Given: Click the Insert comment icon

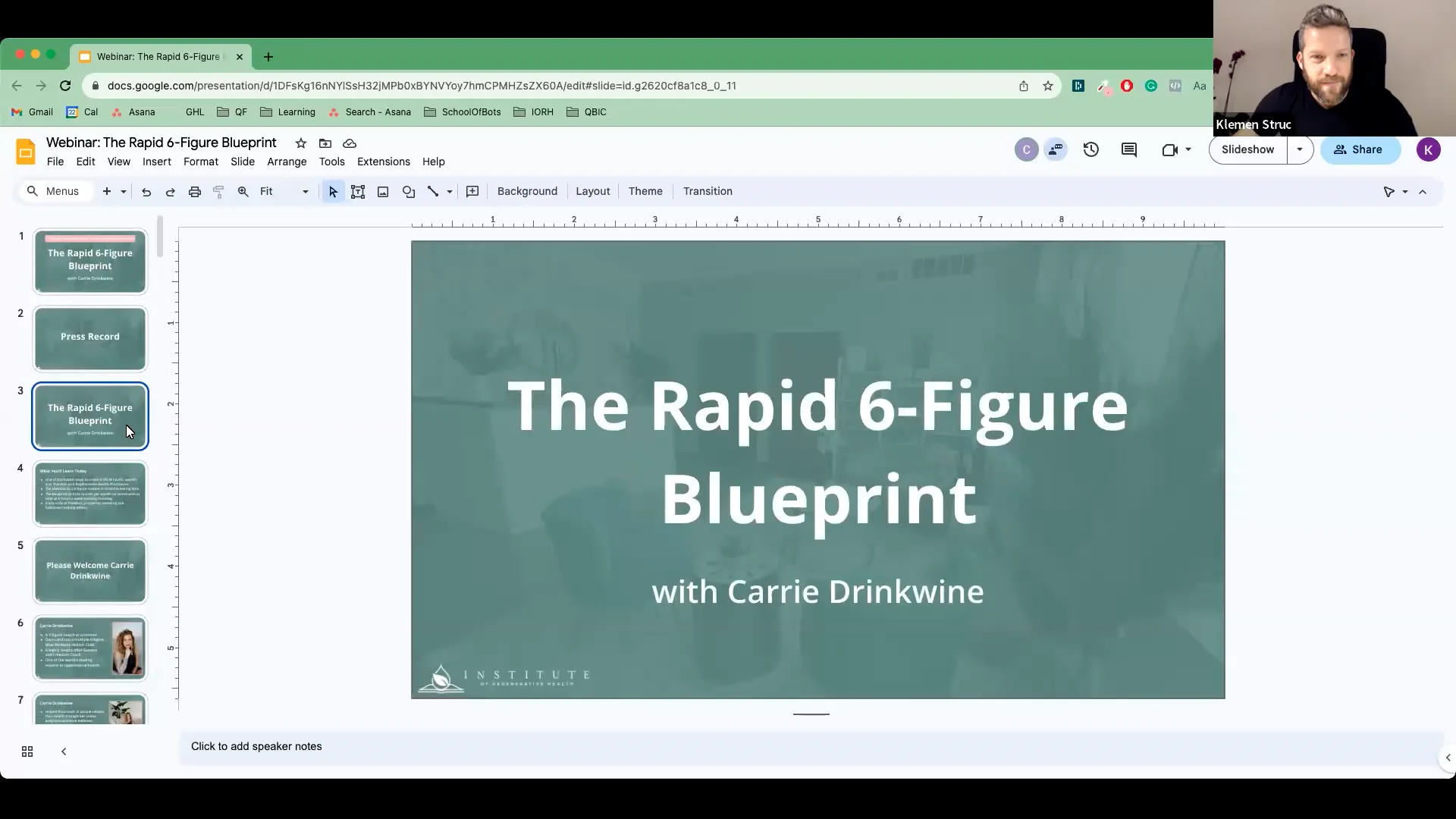Looking at the screenshot, I should coord(1128,149).
